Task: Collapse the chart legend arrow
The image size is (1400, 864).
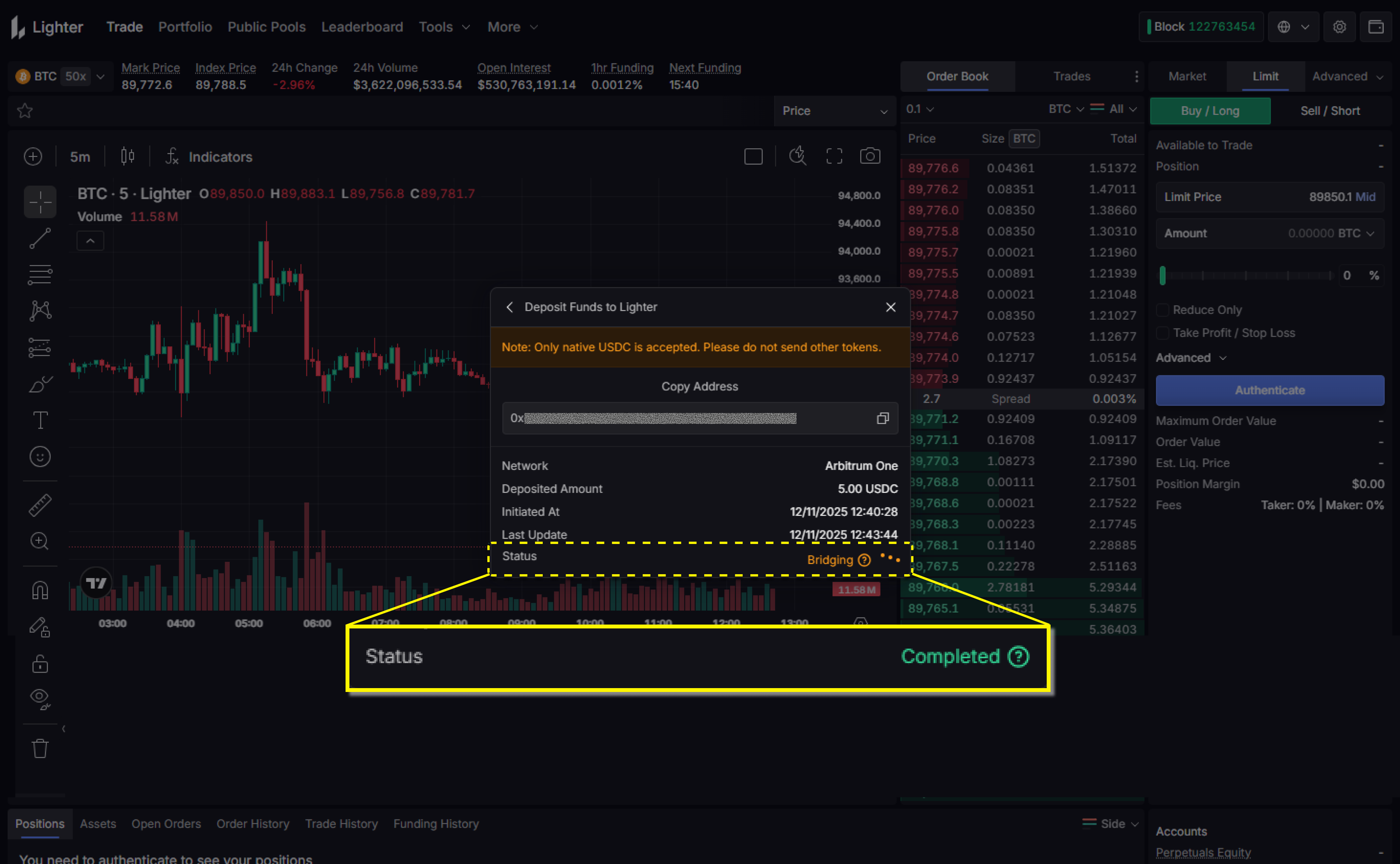Action: tap(90, 241)
